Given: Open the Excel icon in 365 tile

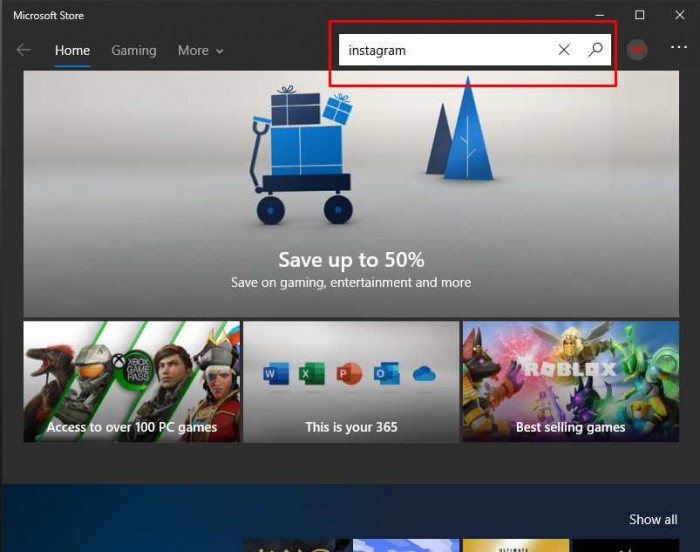Looking at the screenshot, I should [x=312, y=374].
